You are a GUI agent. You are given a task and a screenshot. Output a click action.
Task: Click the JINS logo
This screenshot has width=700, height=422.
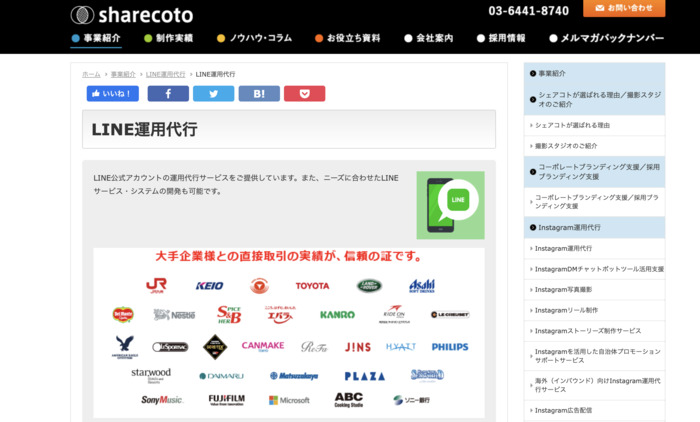(x=358, y=347)
